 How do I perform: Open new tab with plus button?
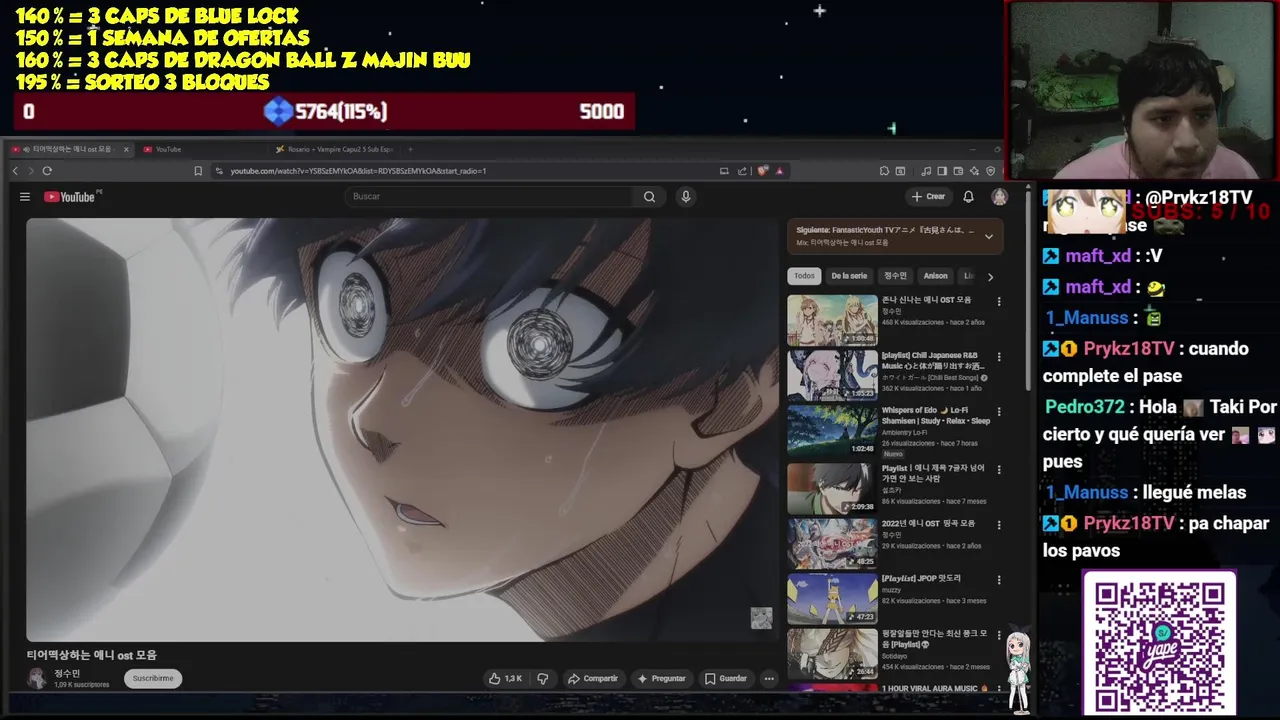pyautogui.click(x=410, y=149)
